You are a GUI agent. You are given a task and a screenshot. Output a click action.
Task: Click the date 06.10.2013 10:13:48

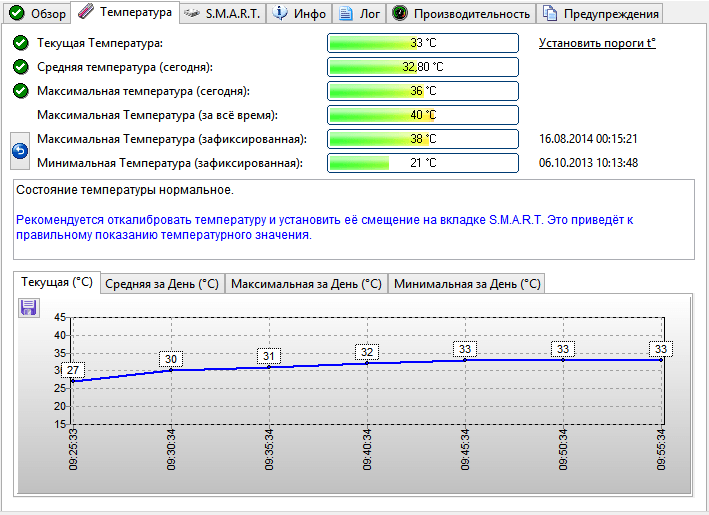click(588, 163)
